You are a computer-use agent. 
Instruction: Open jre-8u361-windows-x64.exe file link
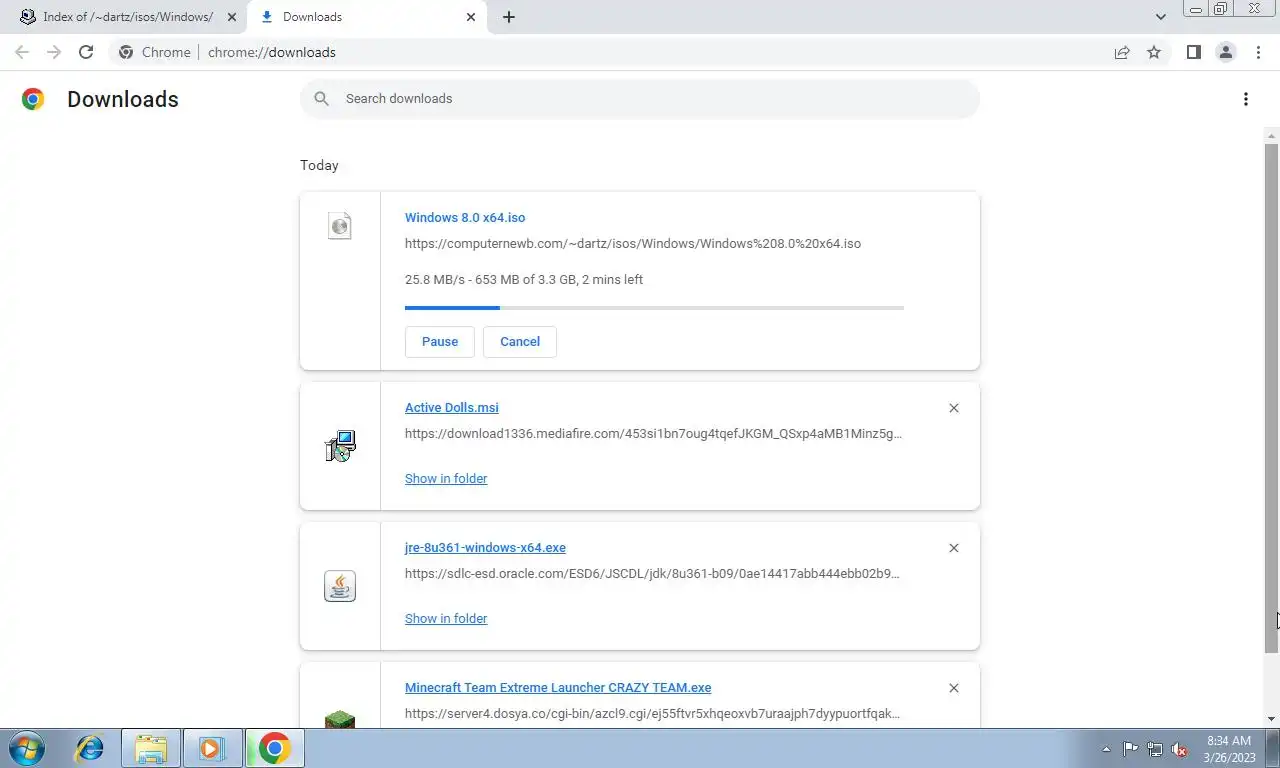coord(485,547)
